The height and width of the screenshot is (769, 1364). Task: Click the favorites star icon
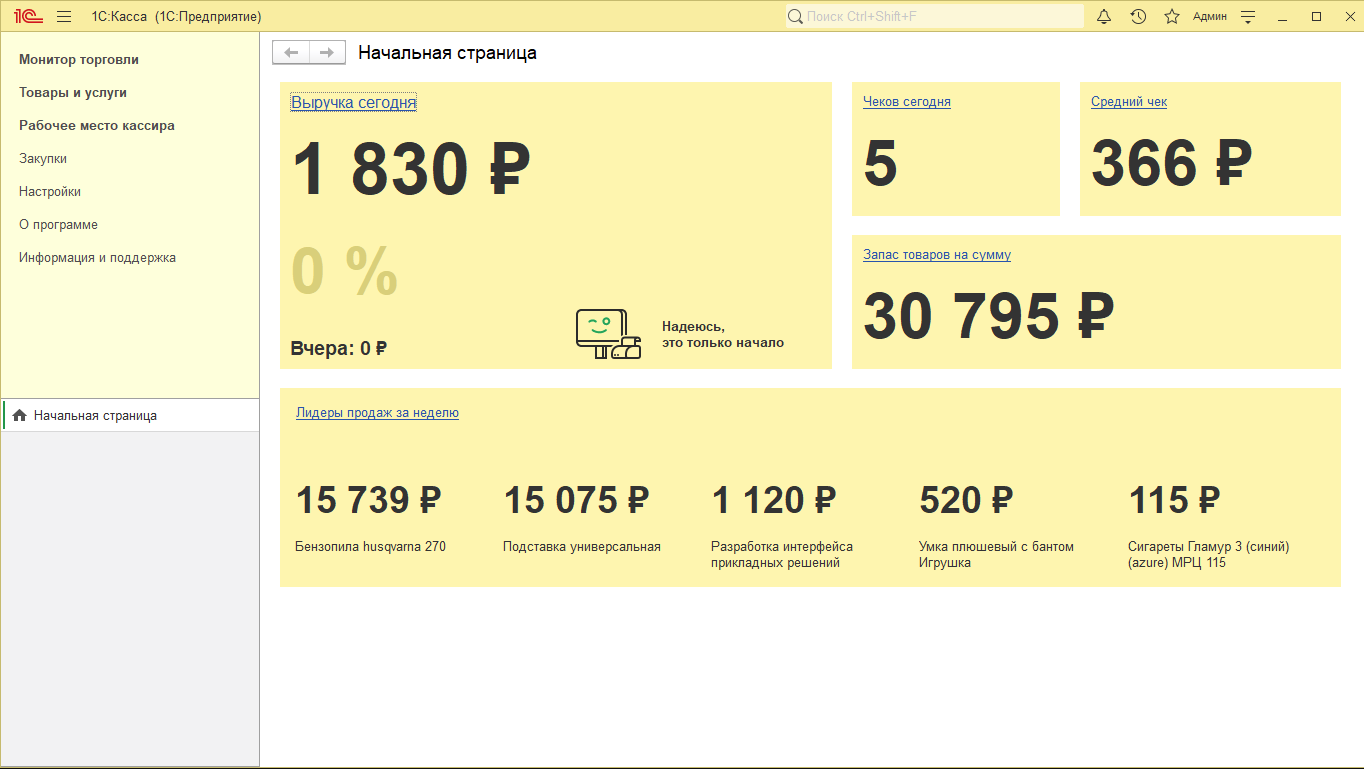1171,16
